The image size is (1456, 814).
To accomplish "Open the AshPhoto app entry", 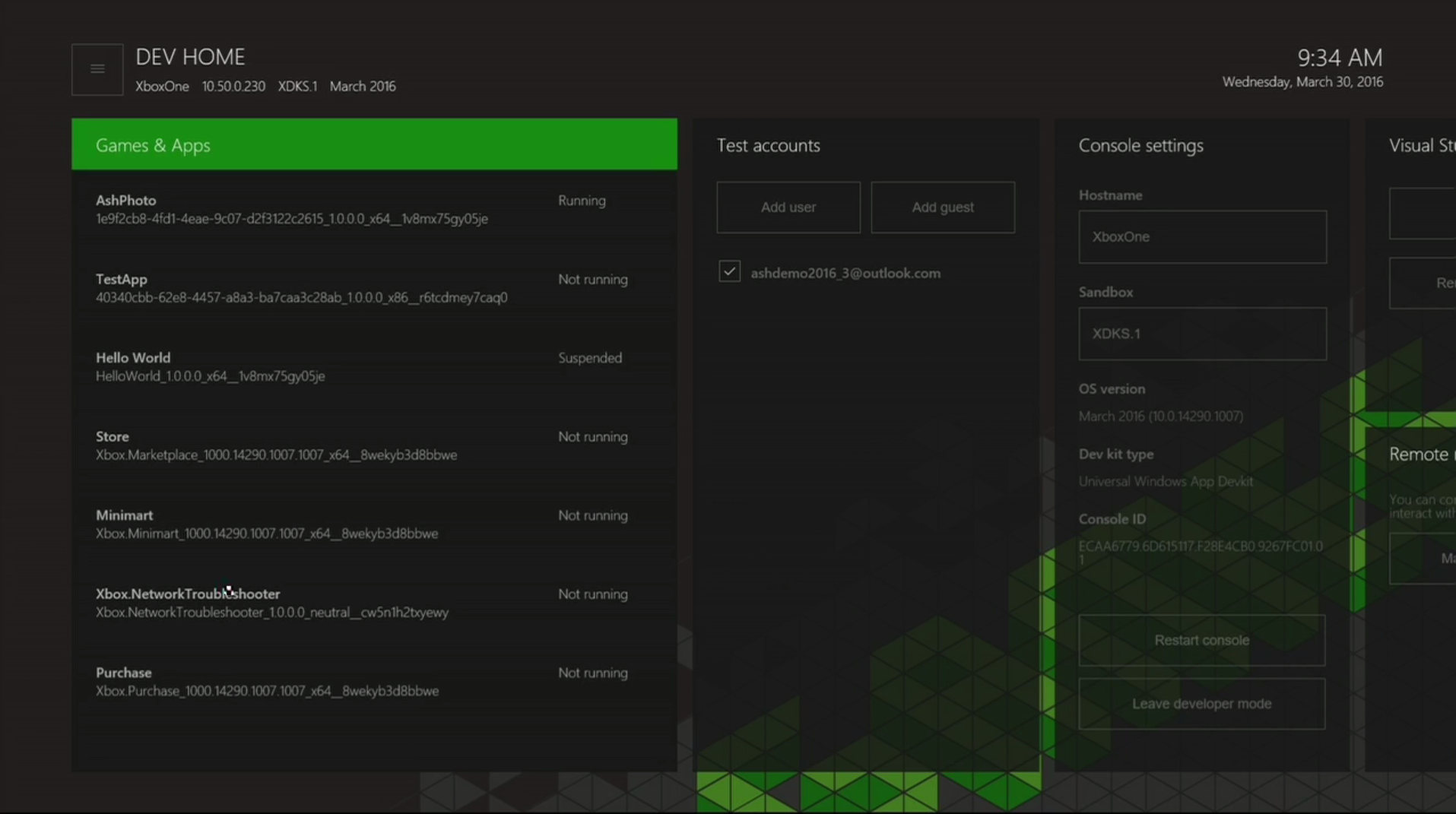I will (374, 209).
